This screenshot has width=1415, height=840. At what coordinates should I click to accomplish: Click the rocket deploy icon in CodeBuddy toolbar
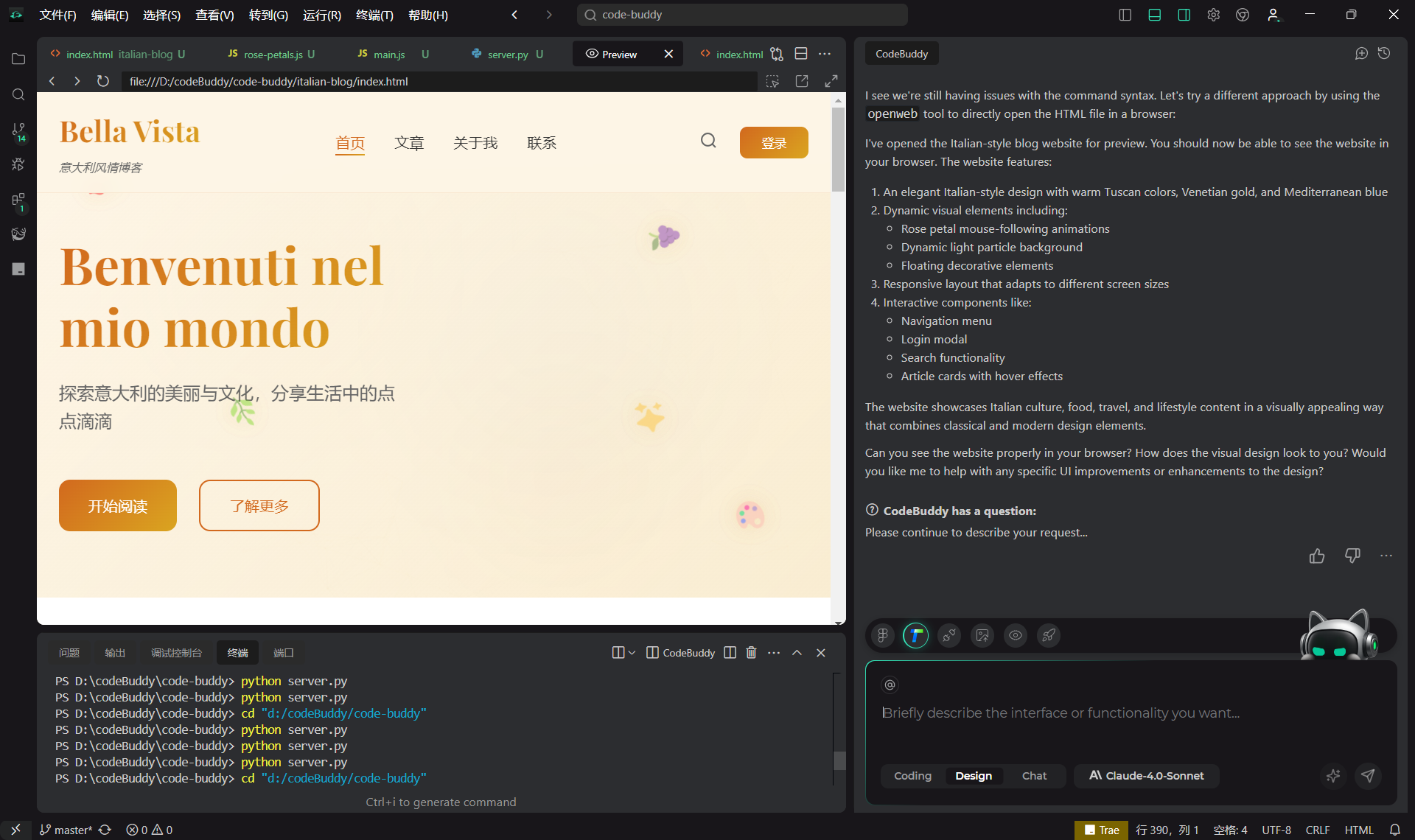click(x=1049, y=635)
